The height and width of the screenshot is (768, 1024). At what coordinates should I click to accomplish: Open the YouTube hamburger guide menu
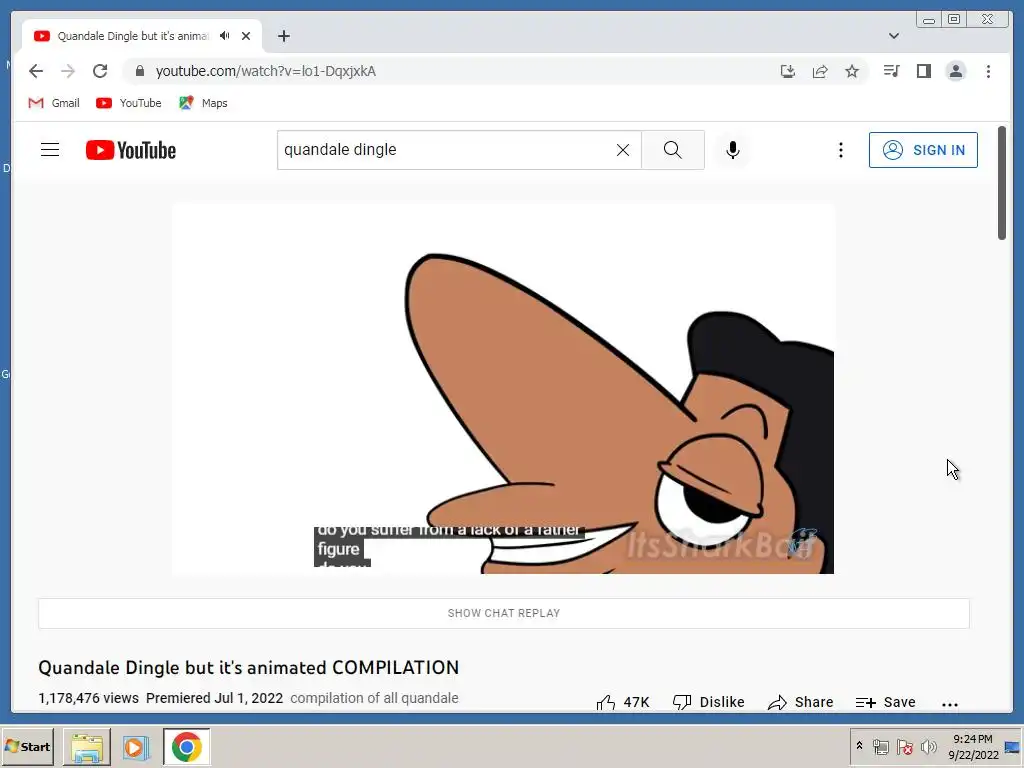50,150
